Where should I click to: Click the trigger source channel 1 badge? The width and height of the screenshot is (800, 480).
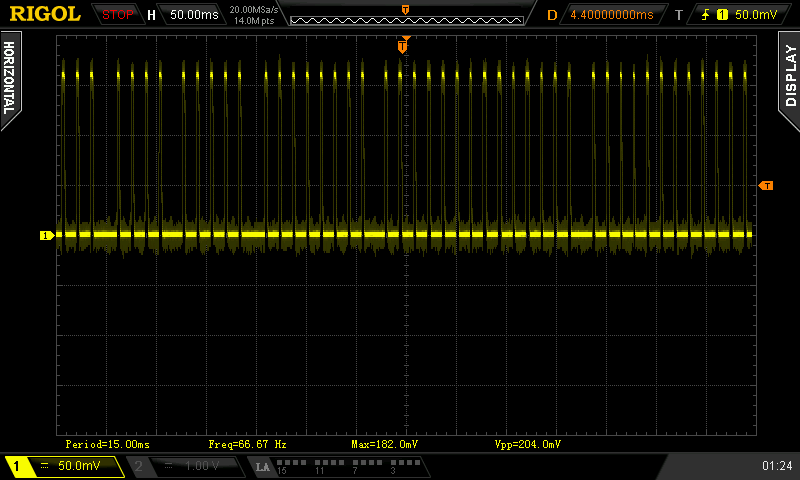(722, 15)
